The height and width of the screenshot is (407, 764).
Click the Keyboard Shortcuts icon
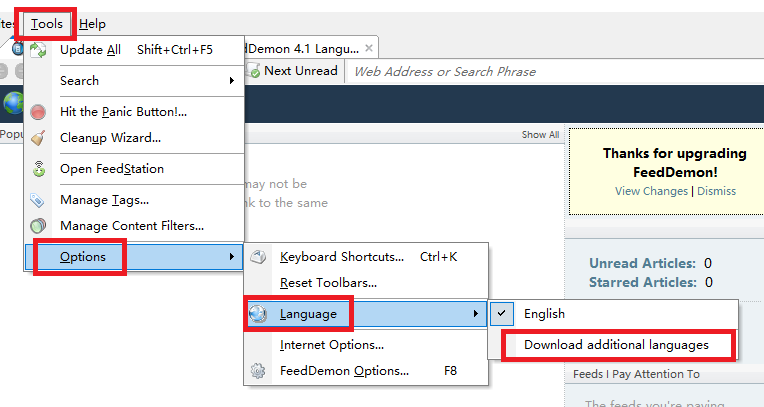point(259,257)
